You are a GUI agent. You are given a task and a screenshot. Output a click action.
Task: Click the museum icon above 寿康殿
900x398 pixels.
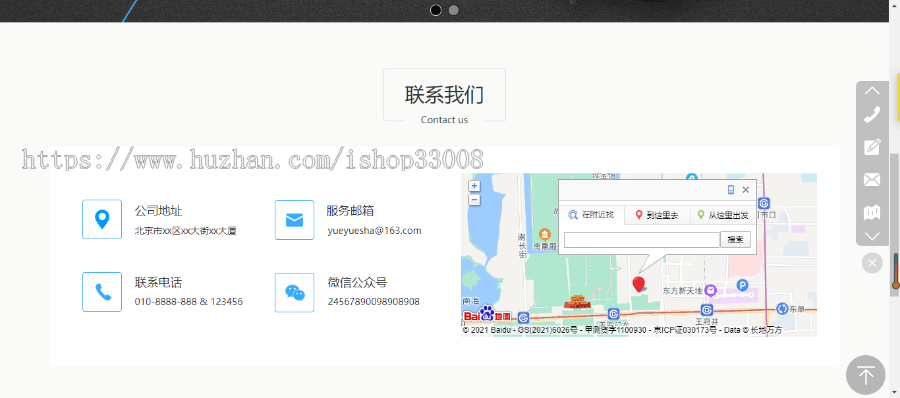pyautogui.click(x=544, y=234)
